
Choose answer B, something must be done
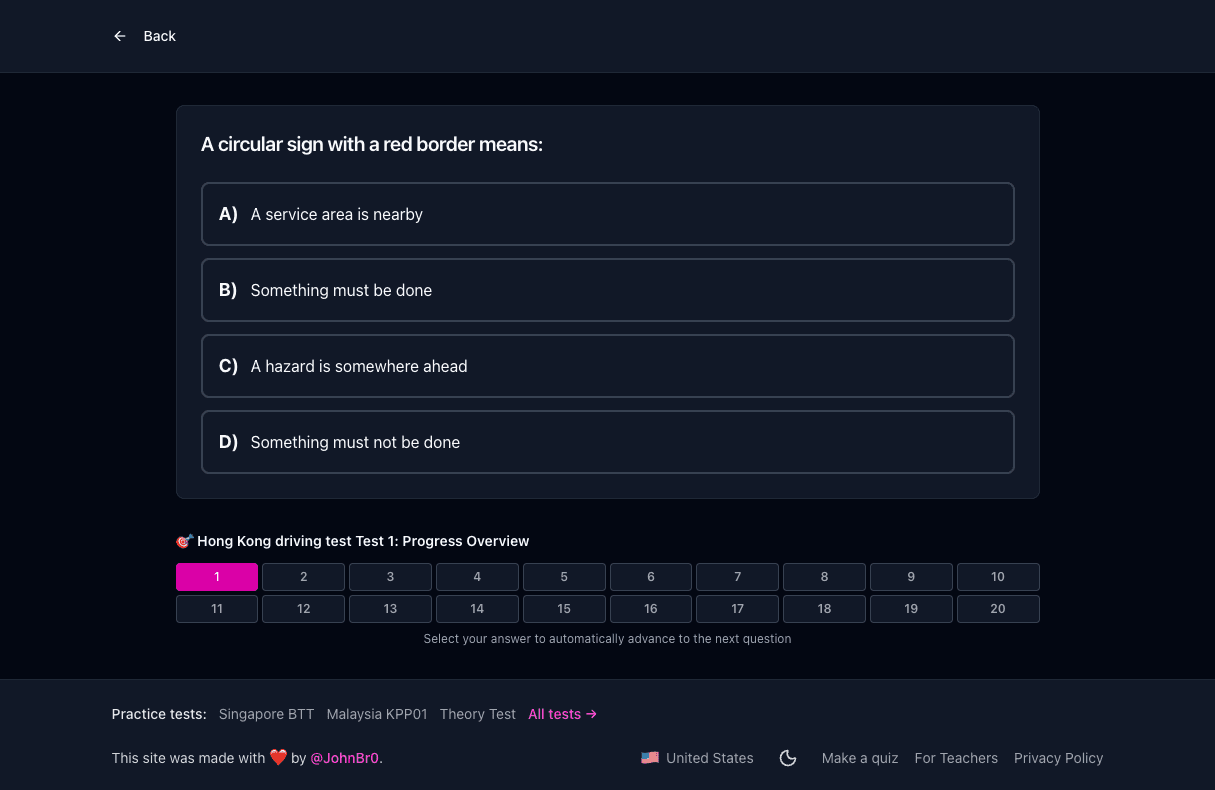click(608, 290)
